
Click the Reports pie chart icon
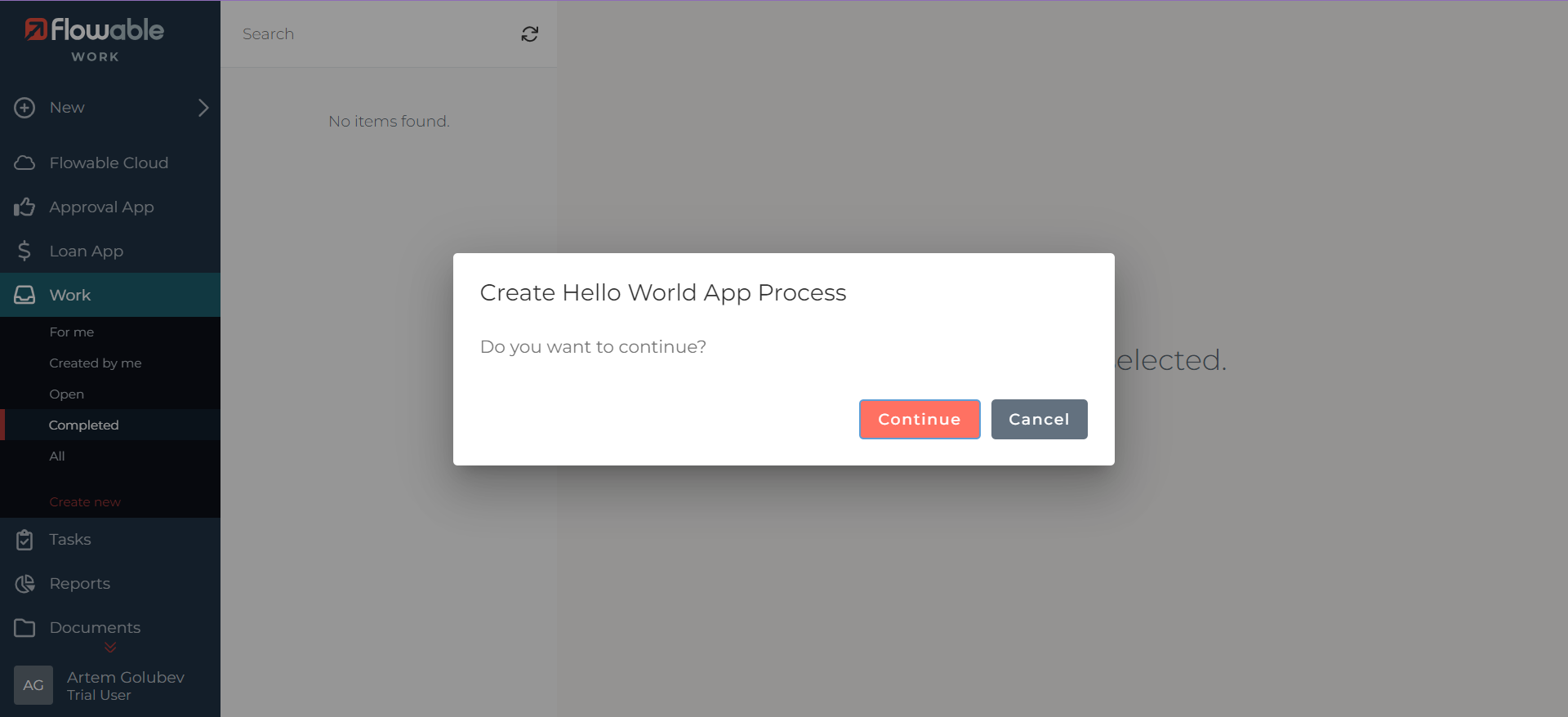click(x=24, y=584)
